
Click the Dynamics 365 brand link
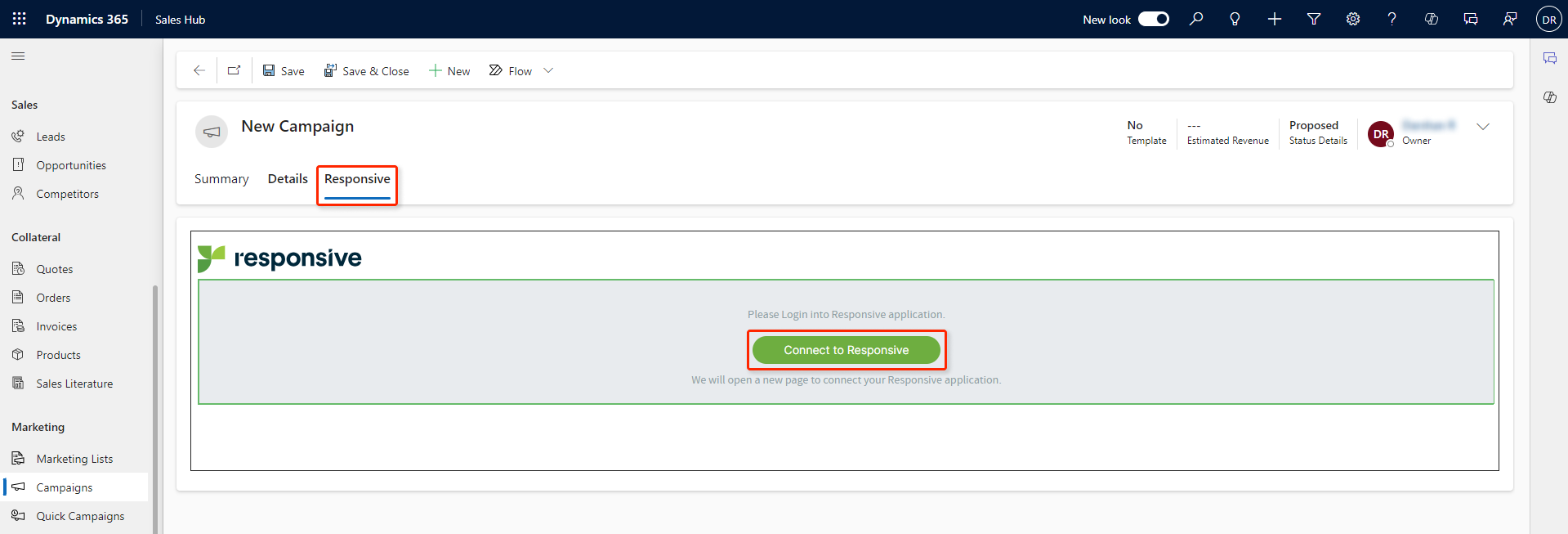click(87, 19)
